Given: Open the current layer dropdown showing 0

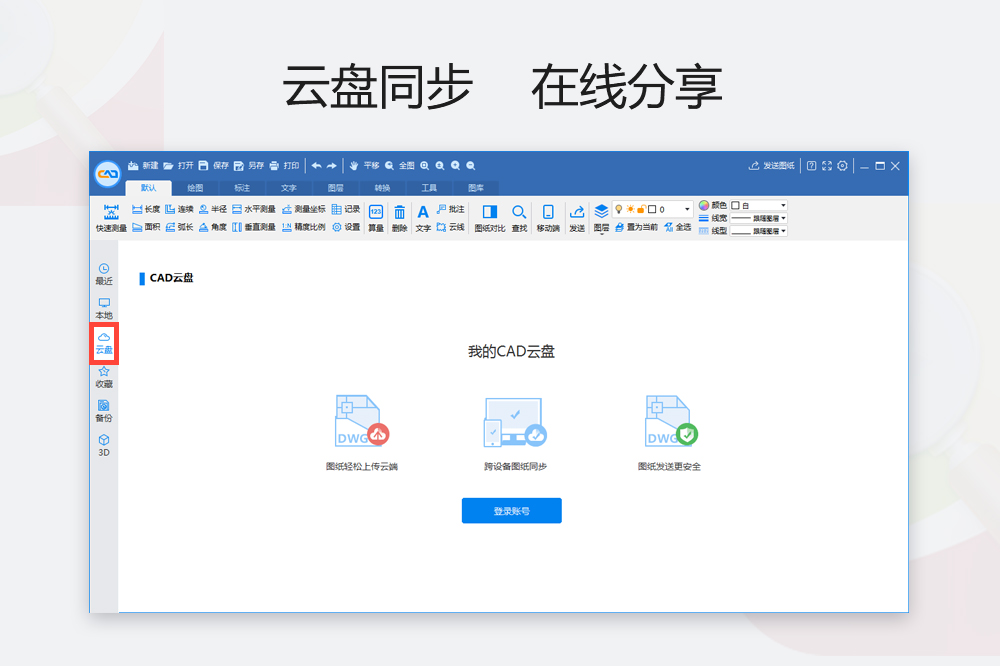Looking at the screenshot, I should point(687,208).
